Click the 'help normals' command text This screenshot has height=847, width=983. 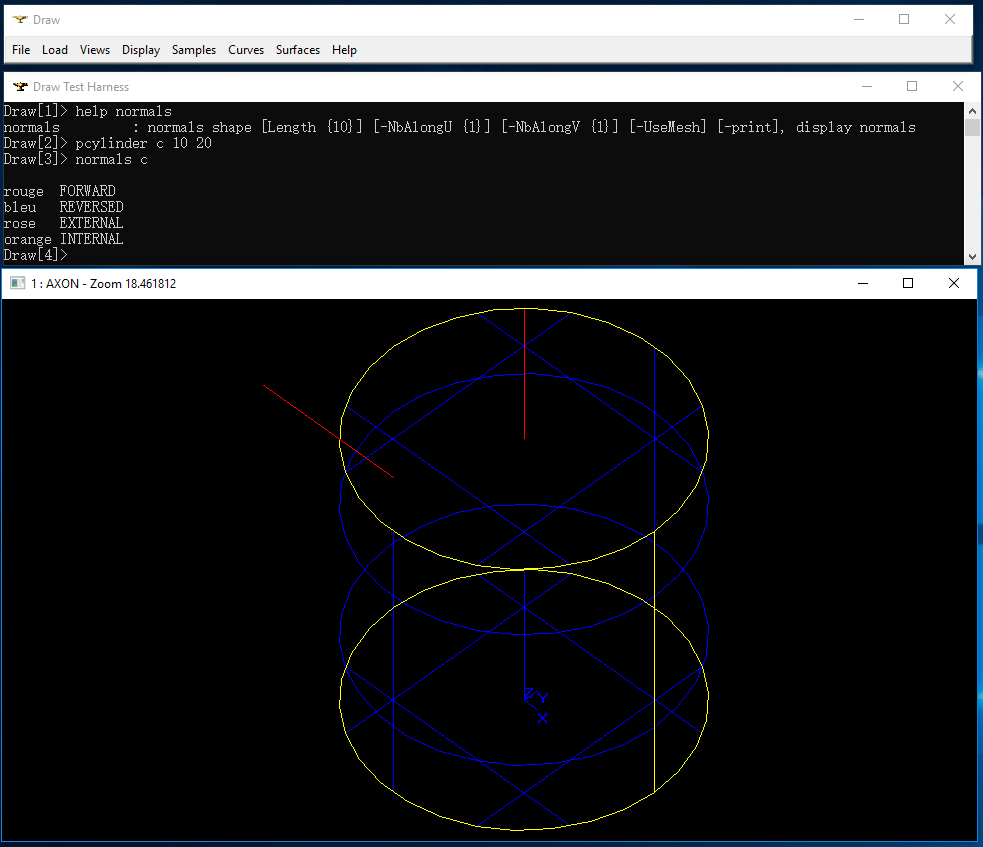pyautogui.click(x=124, y=111)
